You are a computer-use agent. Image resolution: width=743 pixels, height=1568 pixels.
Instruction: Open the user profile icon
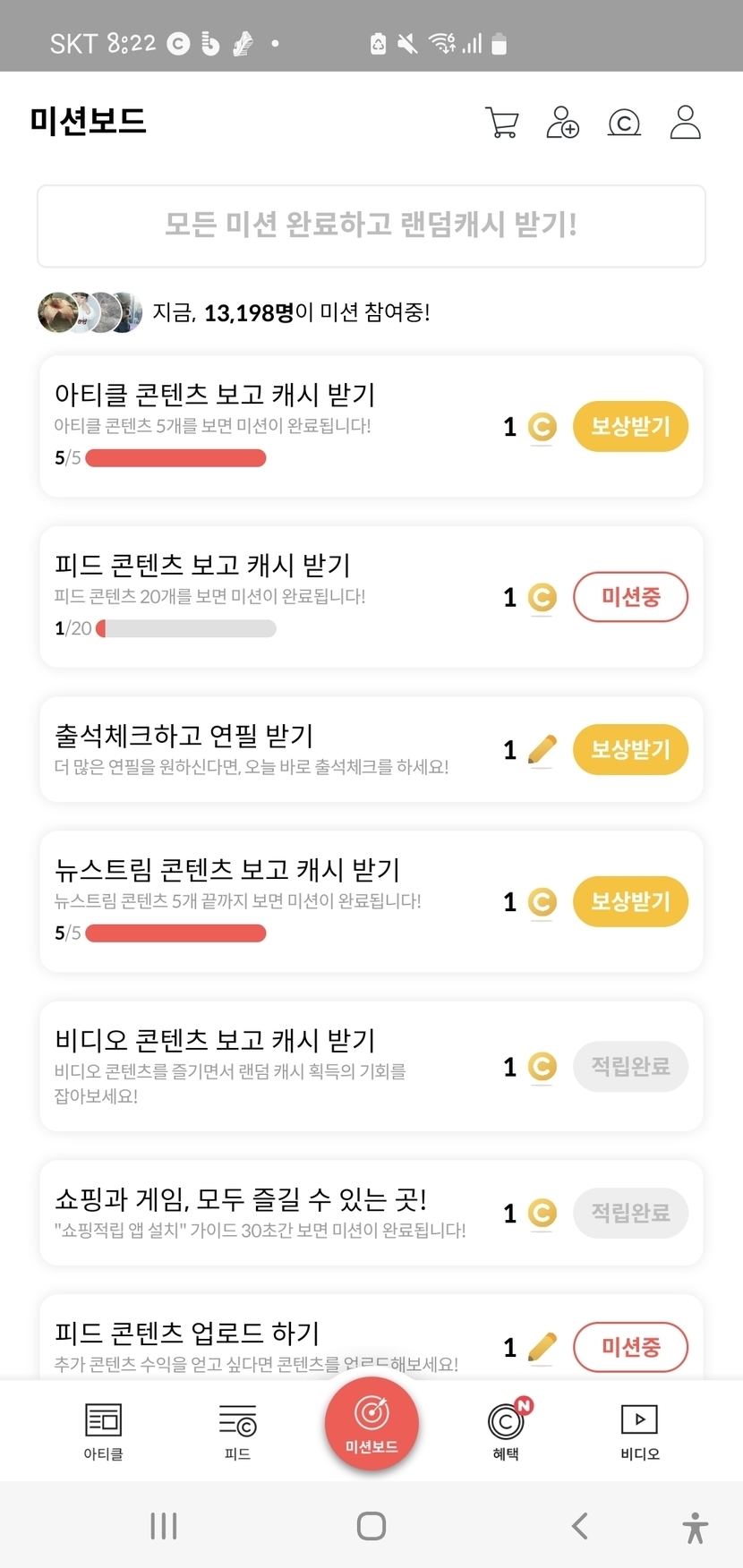tap(686, 123)
